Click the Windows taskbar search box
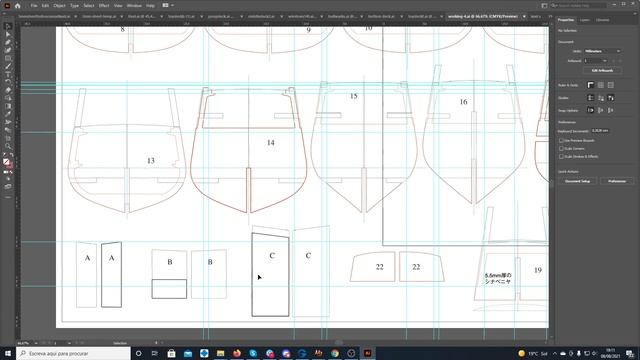This screenshot has width=640, height=360. pos(73,353)
